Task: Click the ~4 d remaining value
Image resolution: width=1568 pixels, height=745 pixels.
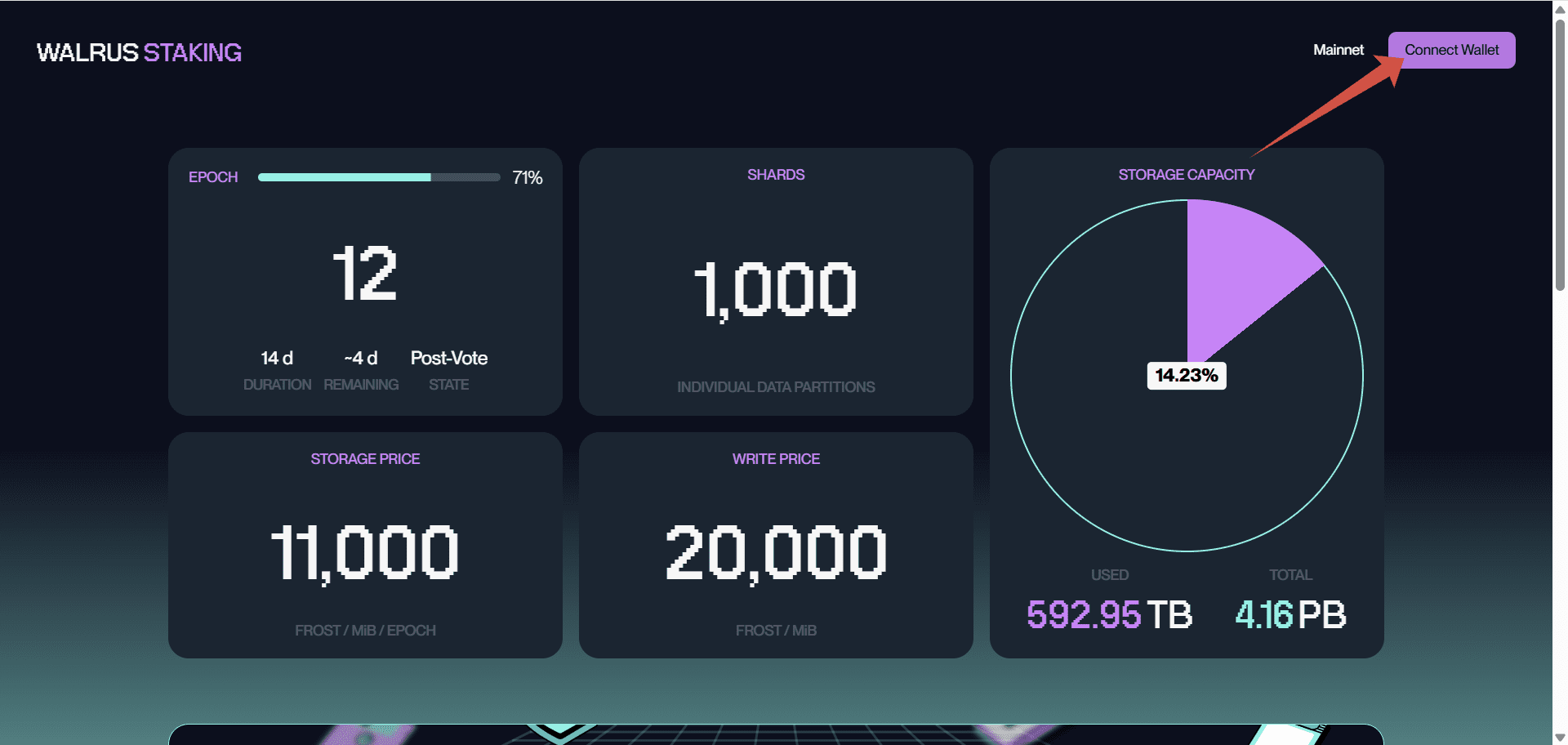Action: coord(361,359)
